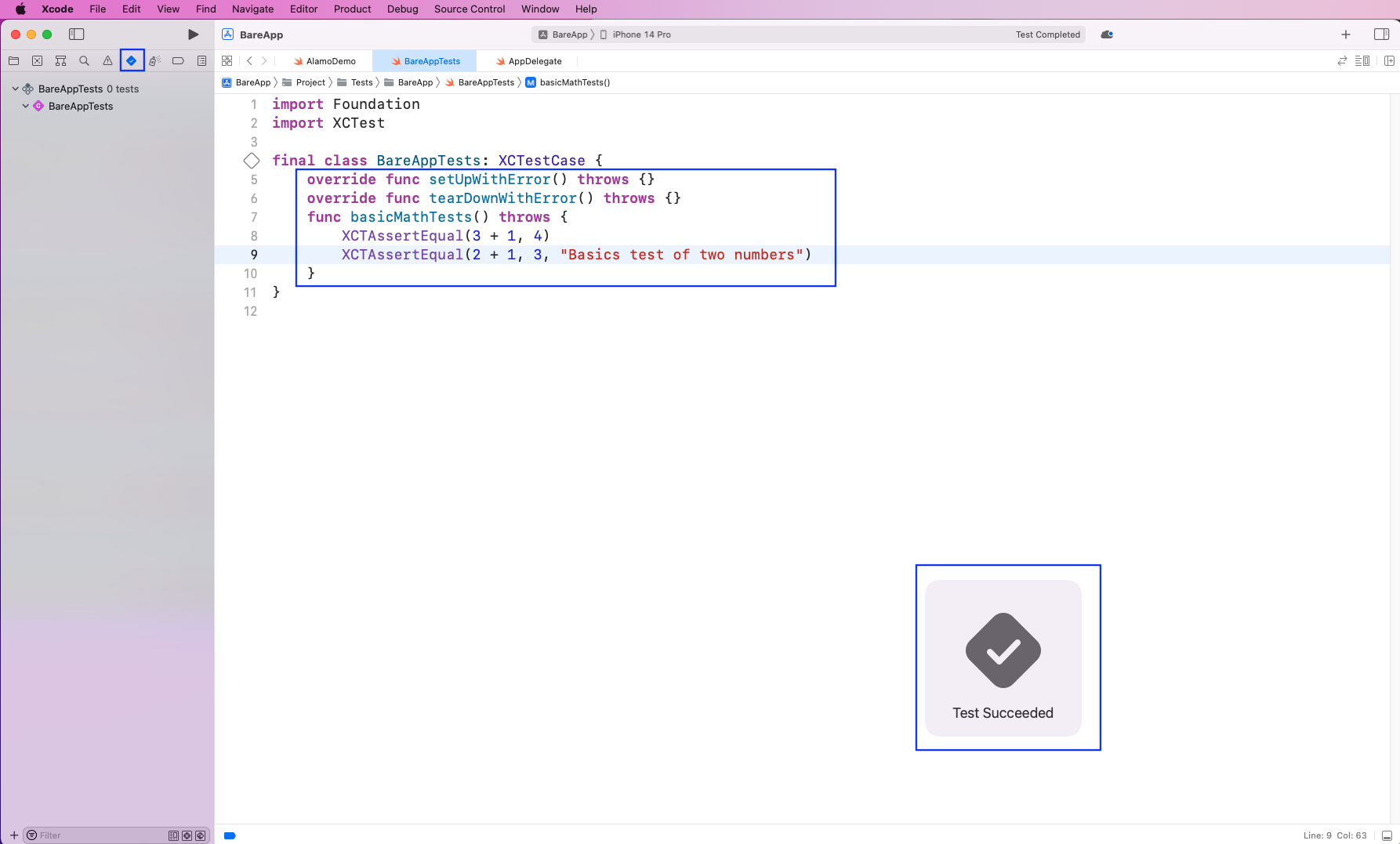Toggle show only skipped tests filter

pyautogui.click(x=200, y=835)
